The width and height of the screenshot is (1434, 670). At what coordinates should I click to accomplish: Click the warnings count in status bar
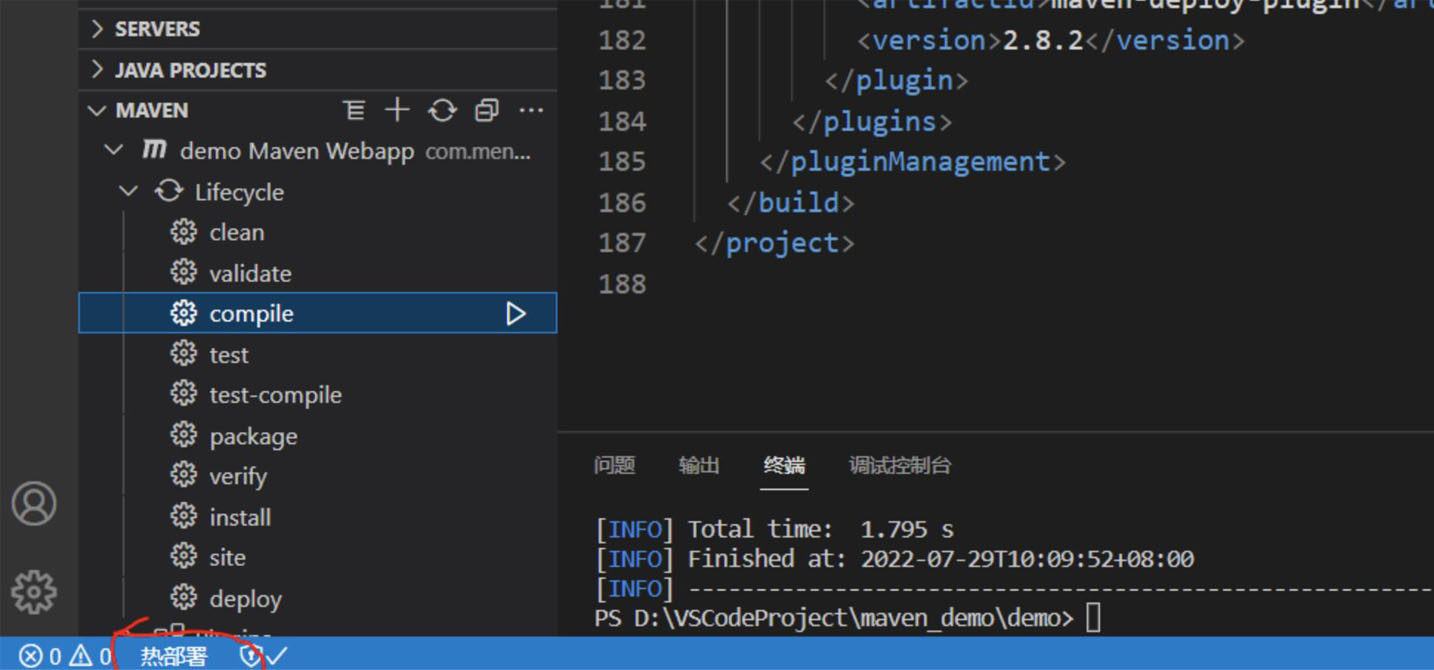pyautogui.click(x=91, y=657)
